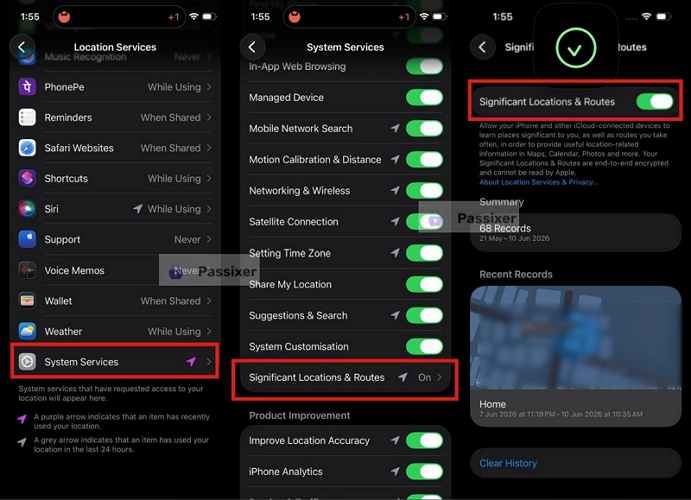The image size is (691, 500).
Task: Open the Voice Memos row
Action: tap(115, 270)
